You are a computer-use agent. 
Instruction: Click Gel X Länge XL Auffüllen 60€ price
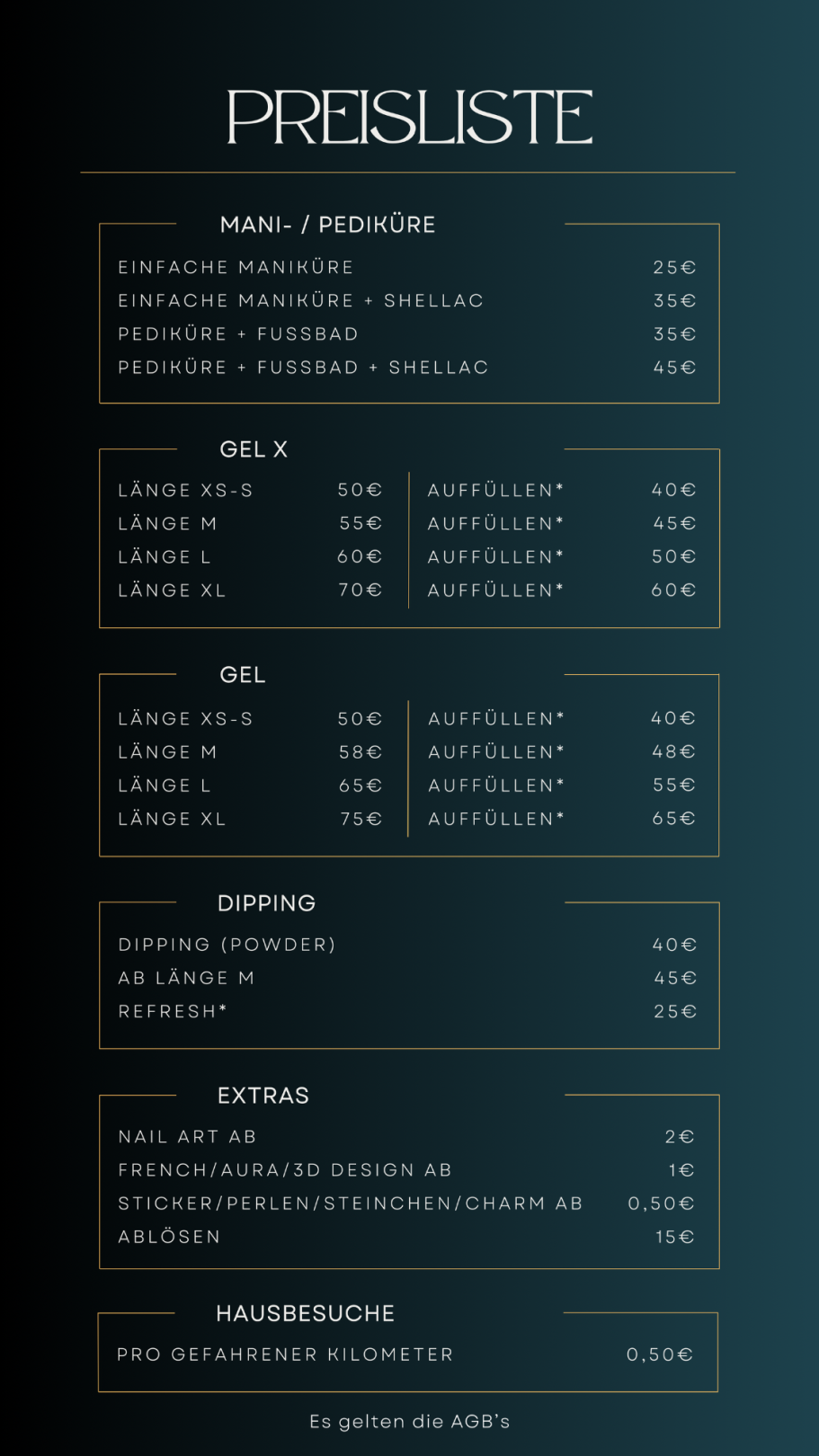coord(673,590)
